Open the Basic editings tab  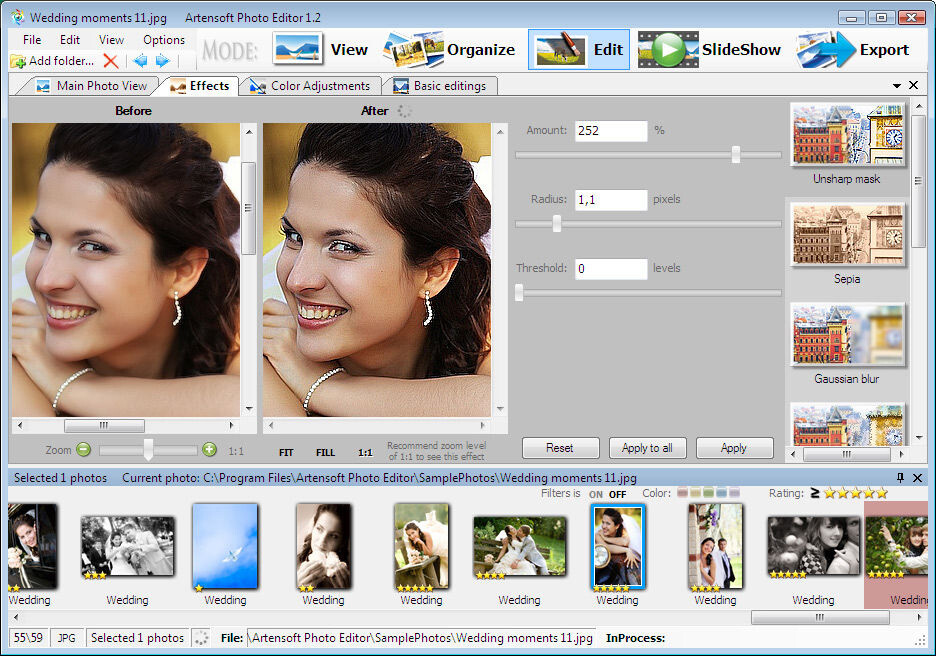pyautogui.click(x=440, y=85)
